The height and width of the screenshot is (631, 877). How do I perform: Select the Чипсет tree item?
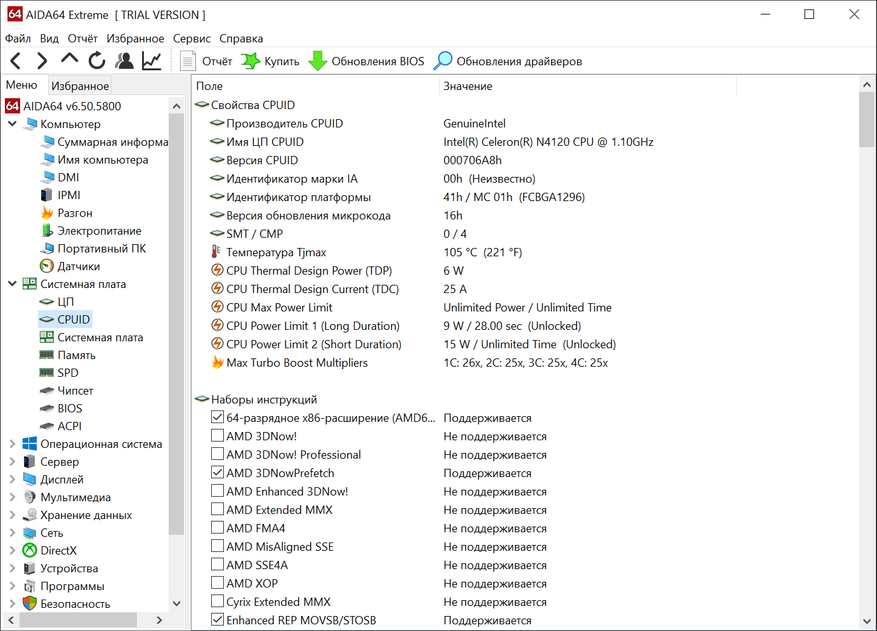(75, 391)
